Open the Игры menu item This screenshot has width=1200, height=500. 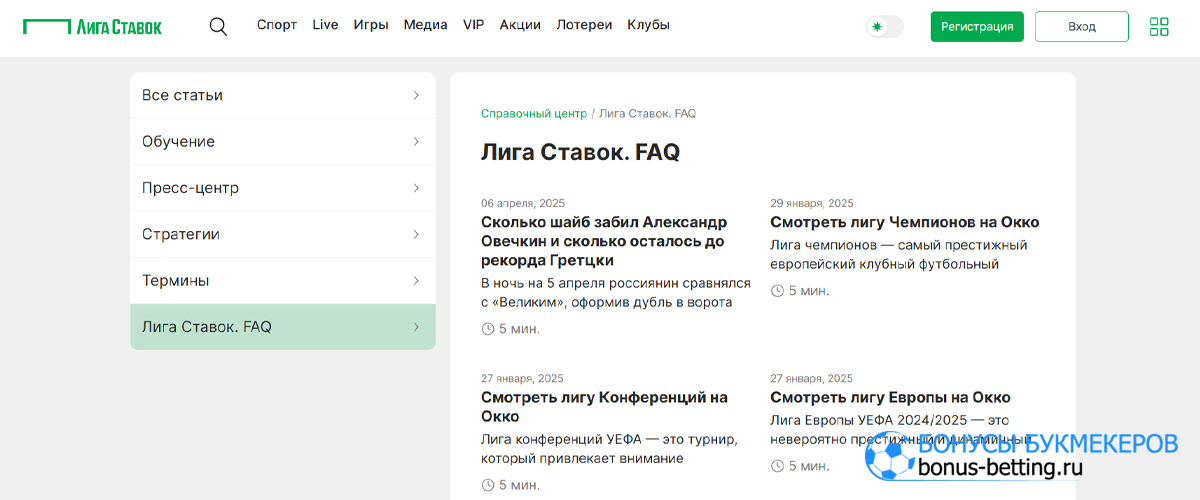coord(371,25)
